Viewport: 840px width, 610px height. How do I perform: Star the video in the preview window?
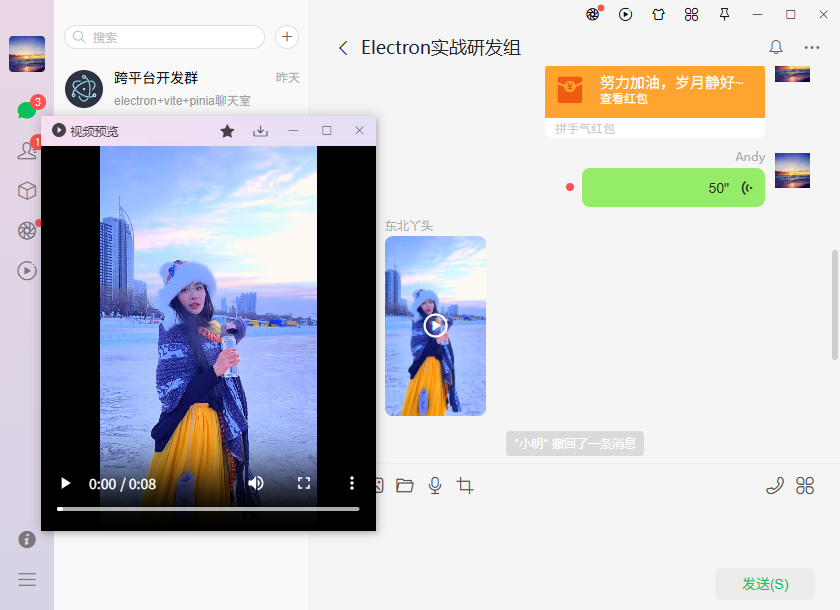point(227,130)
